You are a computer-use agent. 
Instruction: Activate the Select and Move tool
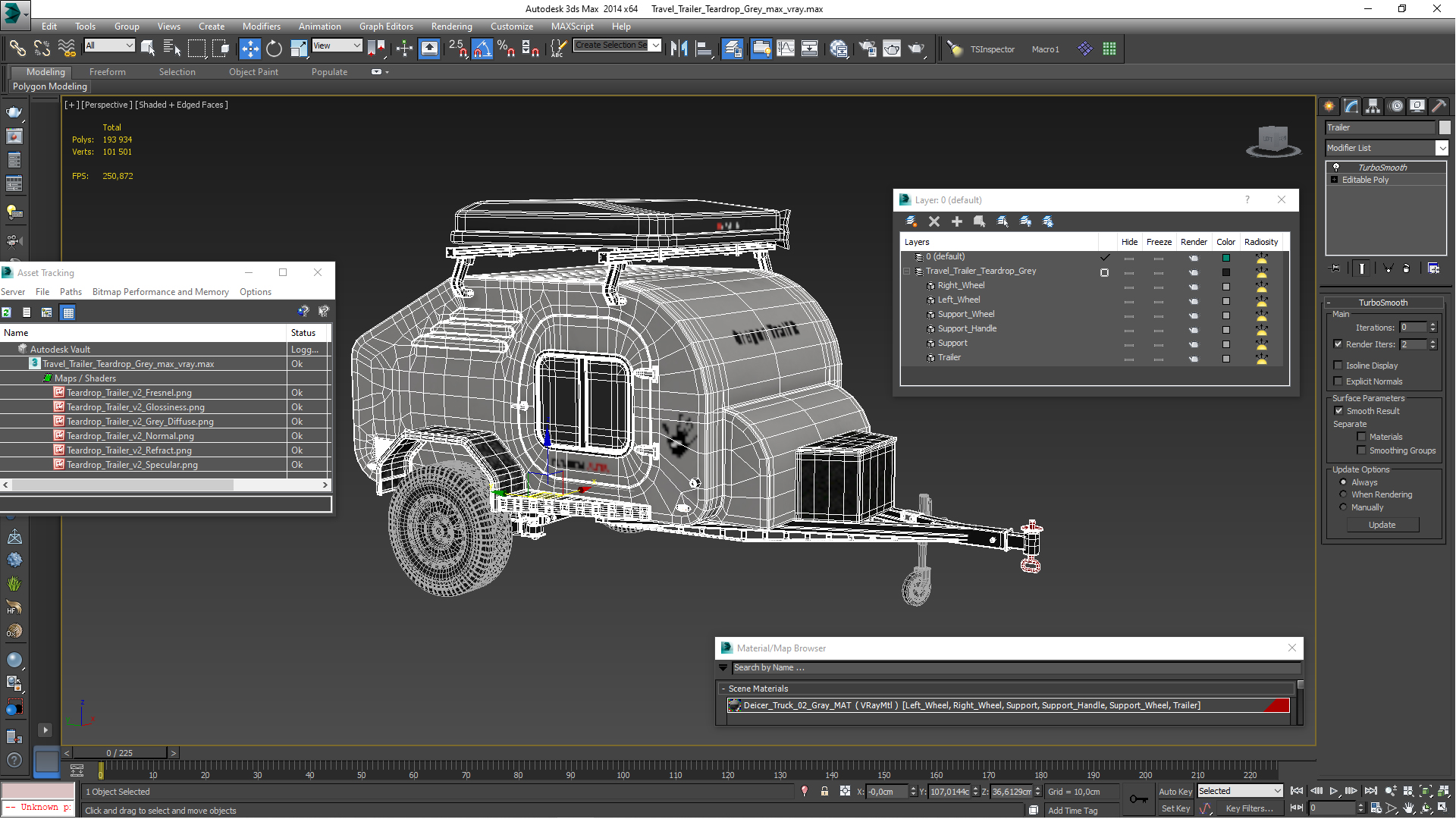click(x=249, y=49)
